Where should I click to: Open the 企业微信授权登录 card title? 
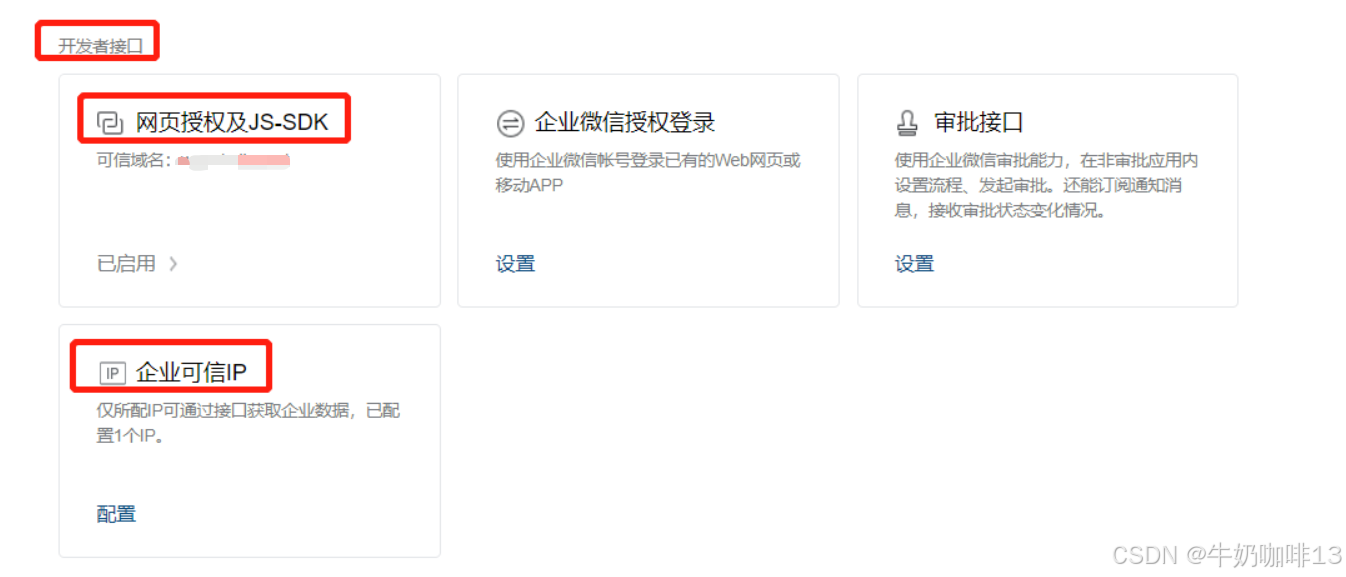(625, 123)
